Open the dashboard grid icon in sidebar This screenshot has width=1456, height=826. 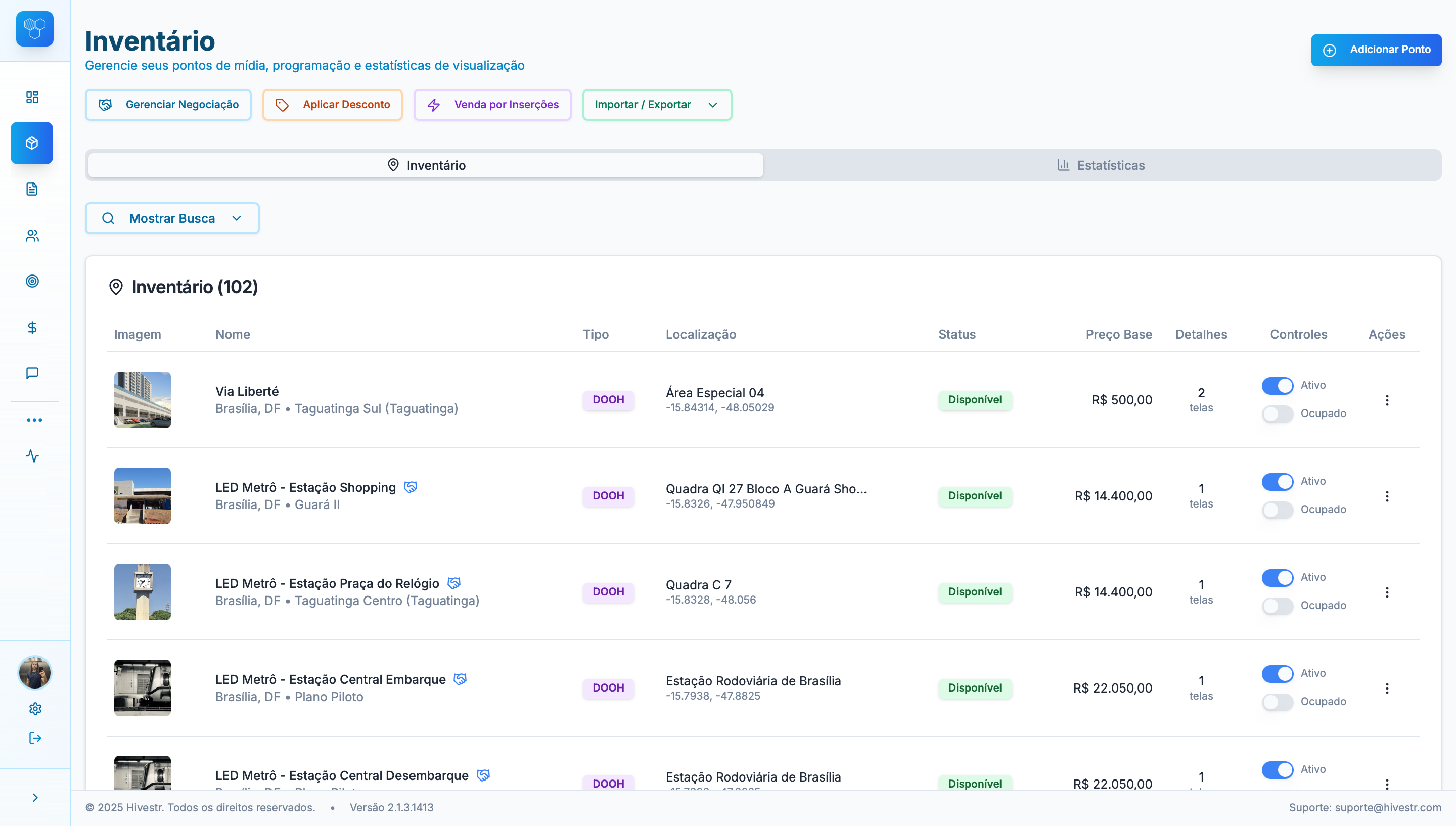32,97
